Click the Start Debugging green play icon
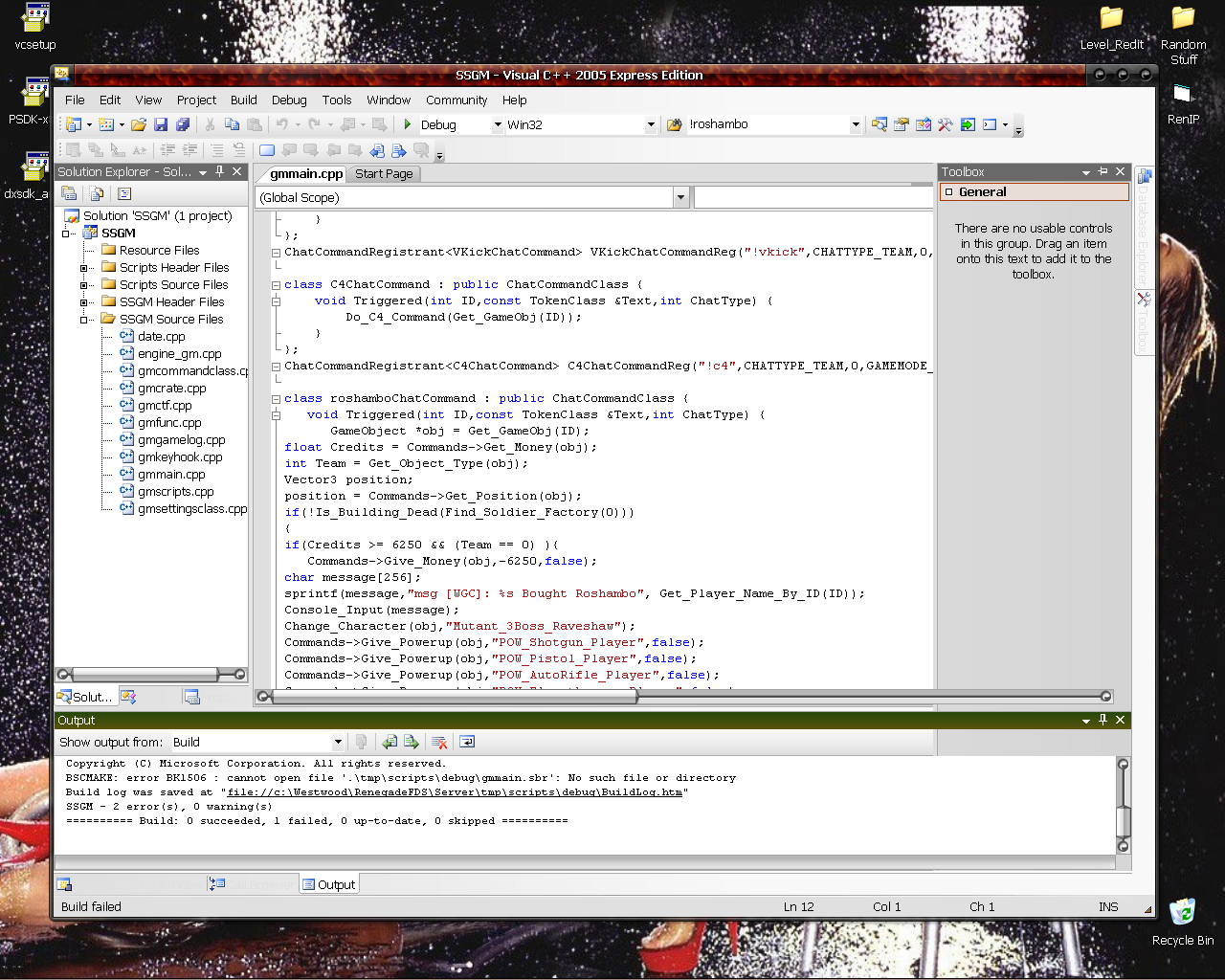 408,124
